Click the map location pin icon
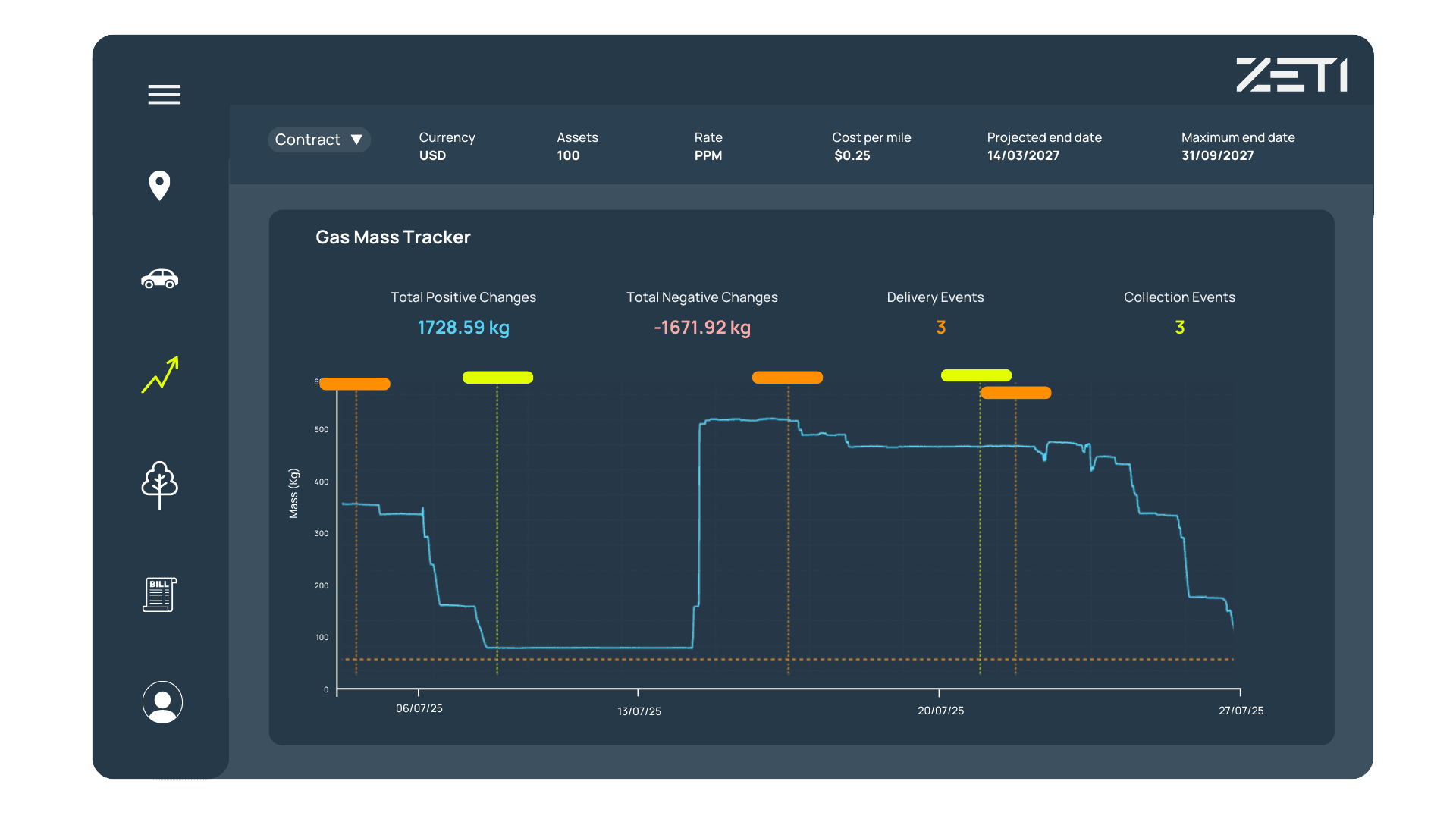This screenshot has width=1456, height=819. pos(159,185)
